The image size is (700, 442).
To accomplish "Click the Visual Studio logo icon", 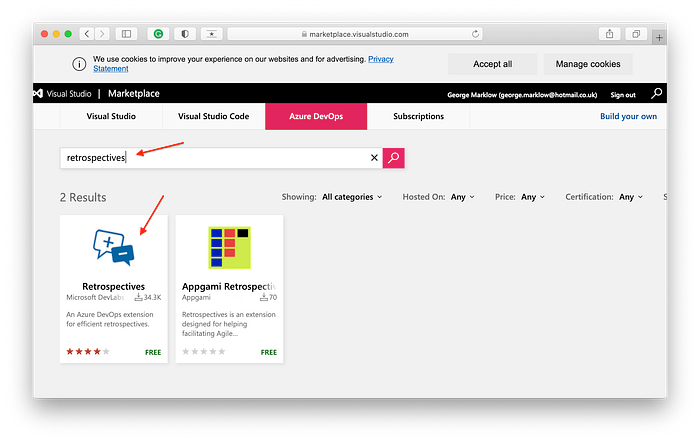I will (x=38, y=94).
